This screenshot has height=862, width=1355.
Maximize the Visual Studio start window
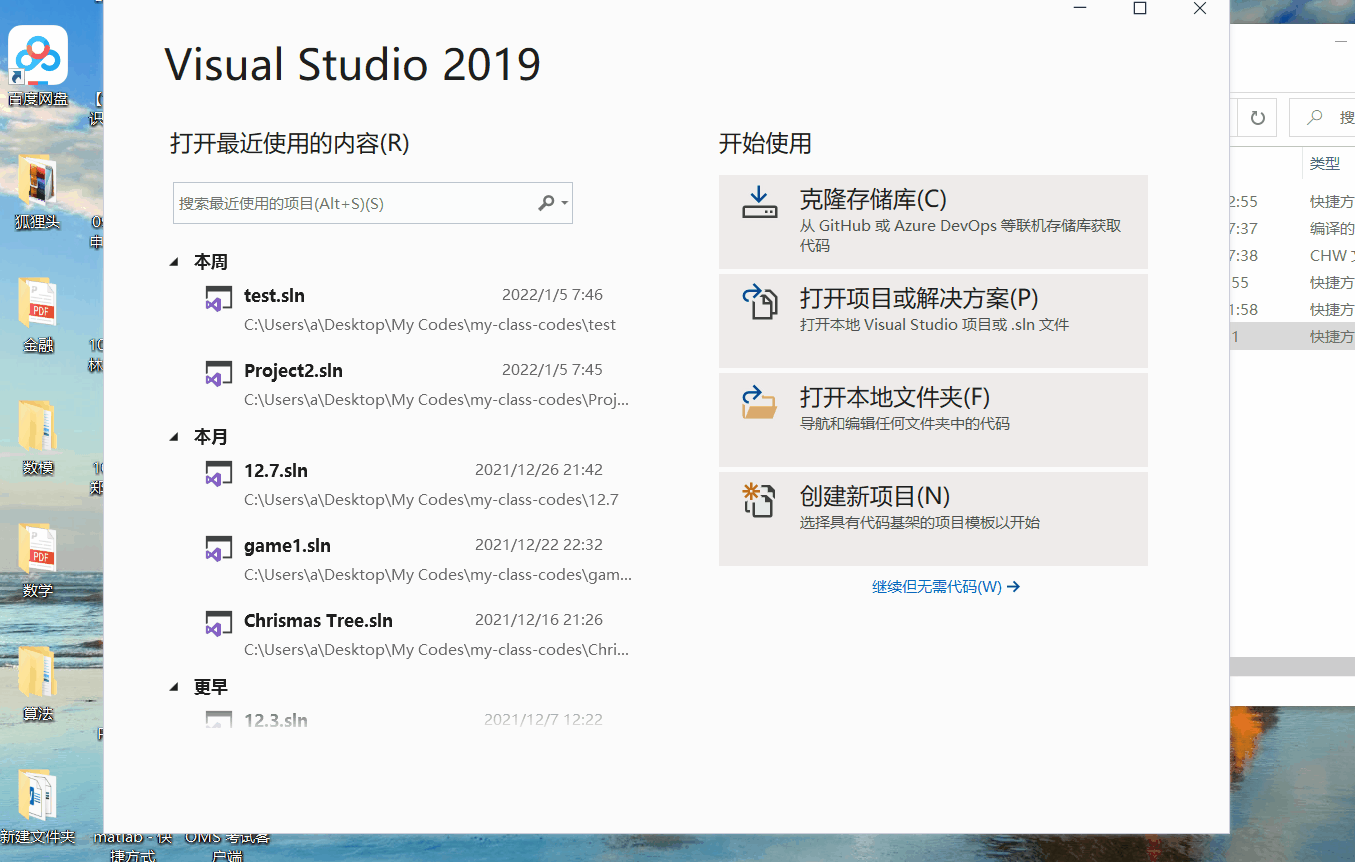tap(1139, 8)
